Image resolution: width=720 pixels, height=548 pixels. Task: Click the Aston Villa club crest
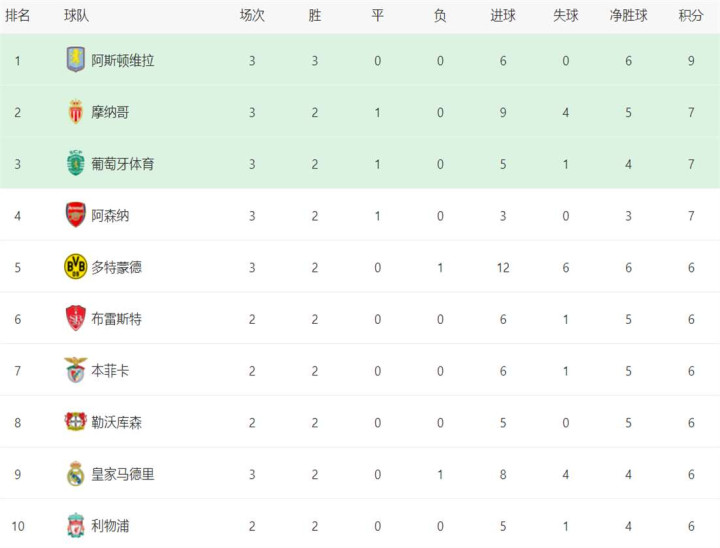click(76, 60)
